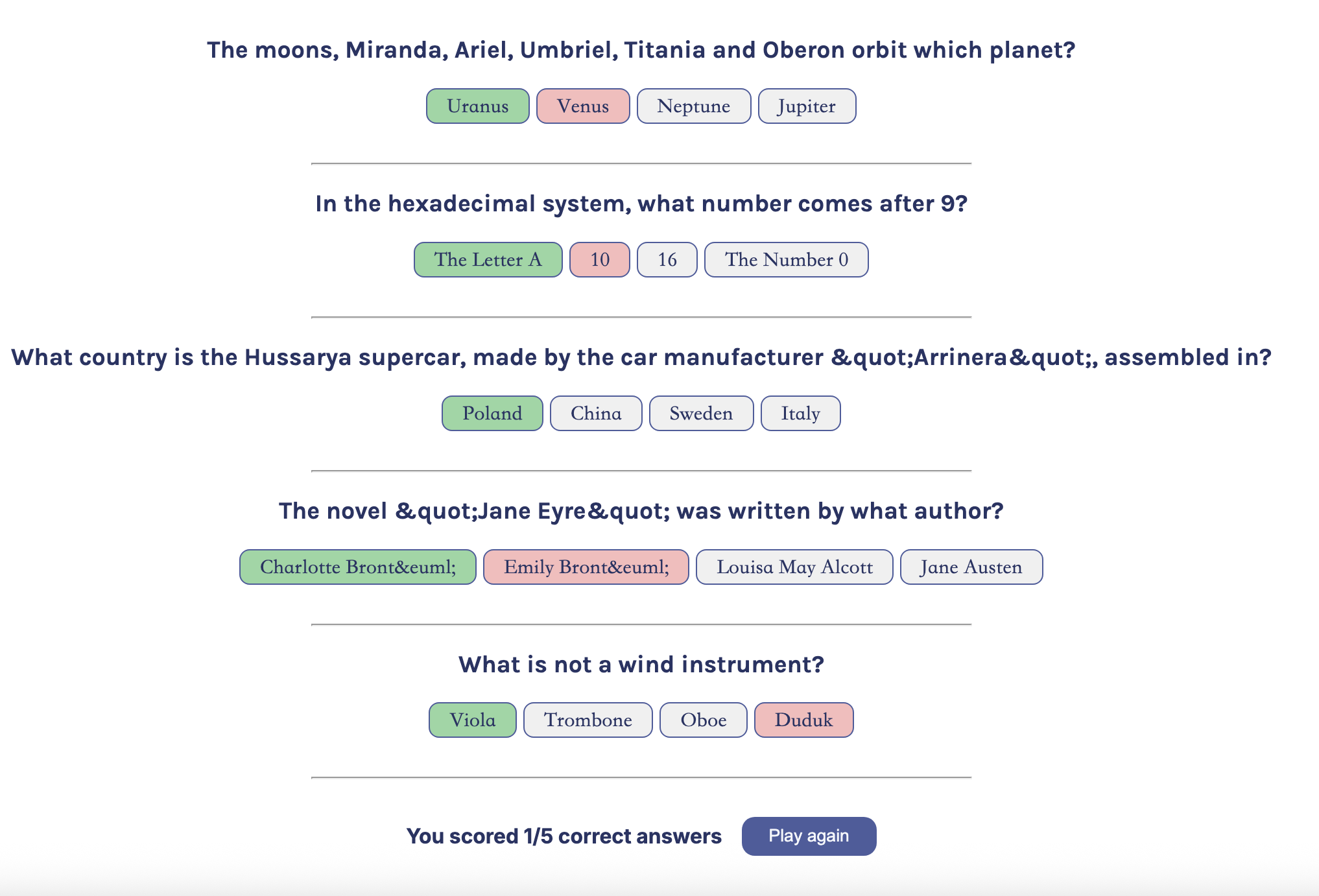Click the China answer option

click(x=595, y=413)
